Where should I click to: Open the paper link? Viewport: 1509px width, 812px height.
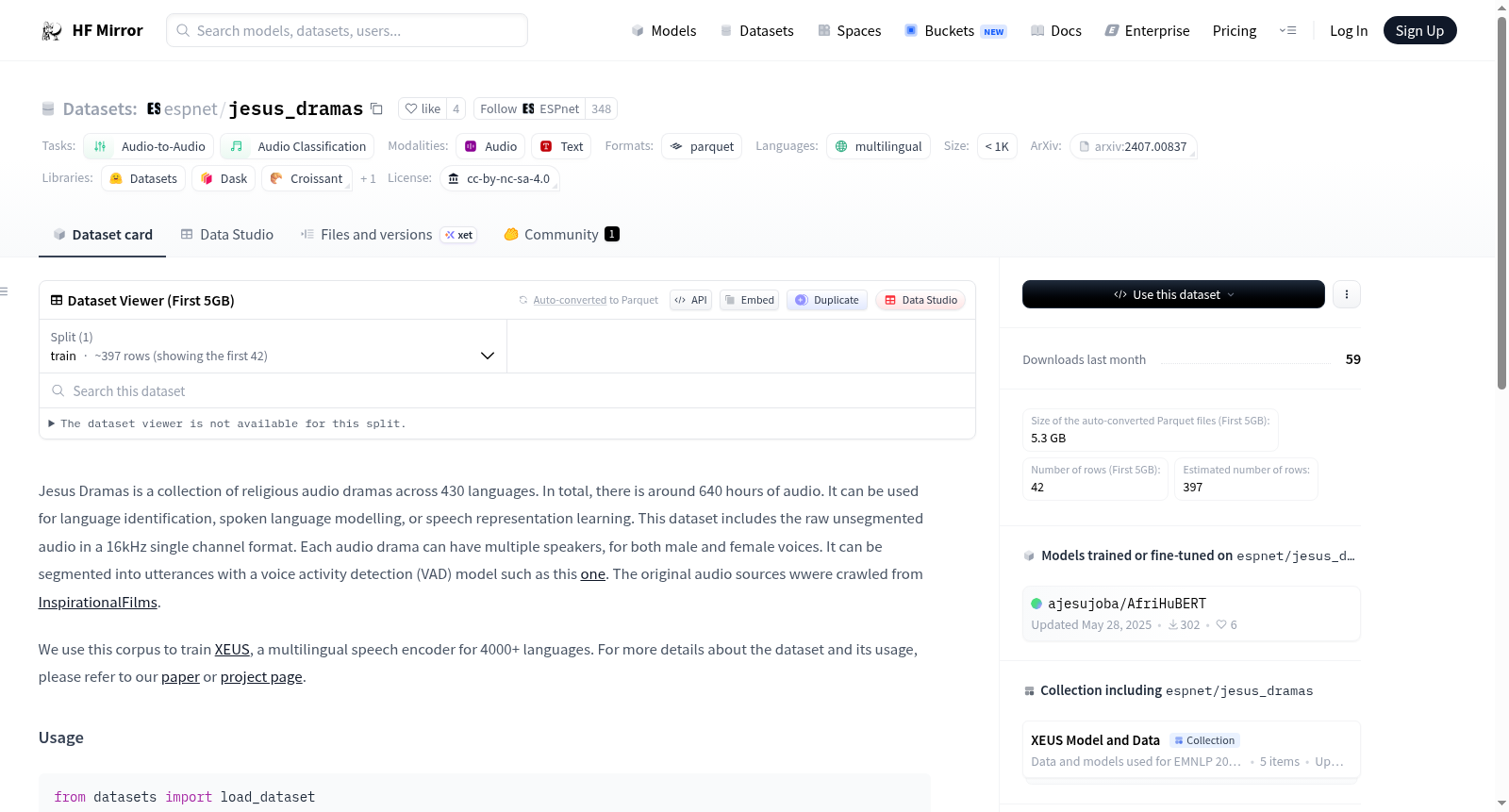(x=180, y=677)
